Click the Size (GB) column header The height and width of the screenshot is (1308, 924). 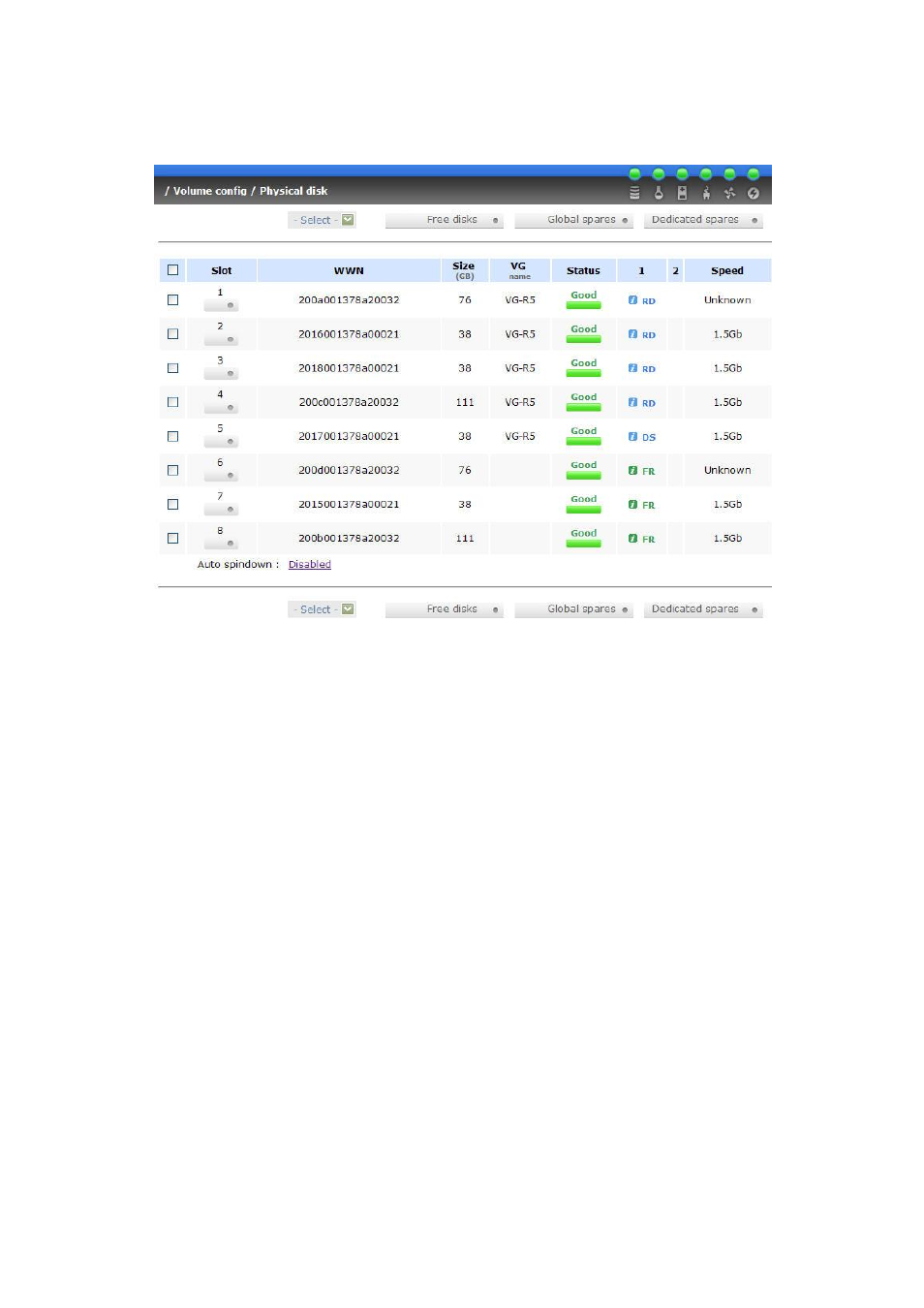click(464, 270)
